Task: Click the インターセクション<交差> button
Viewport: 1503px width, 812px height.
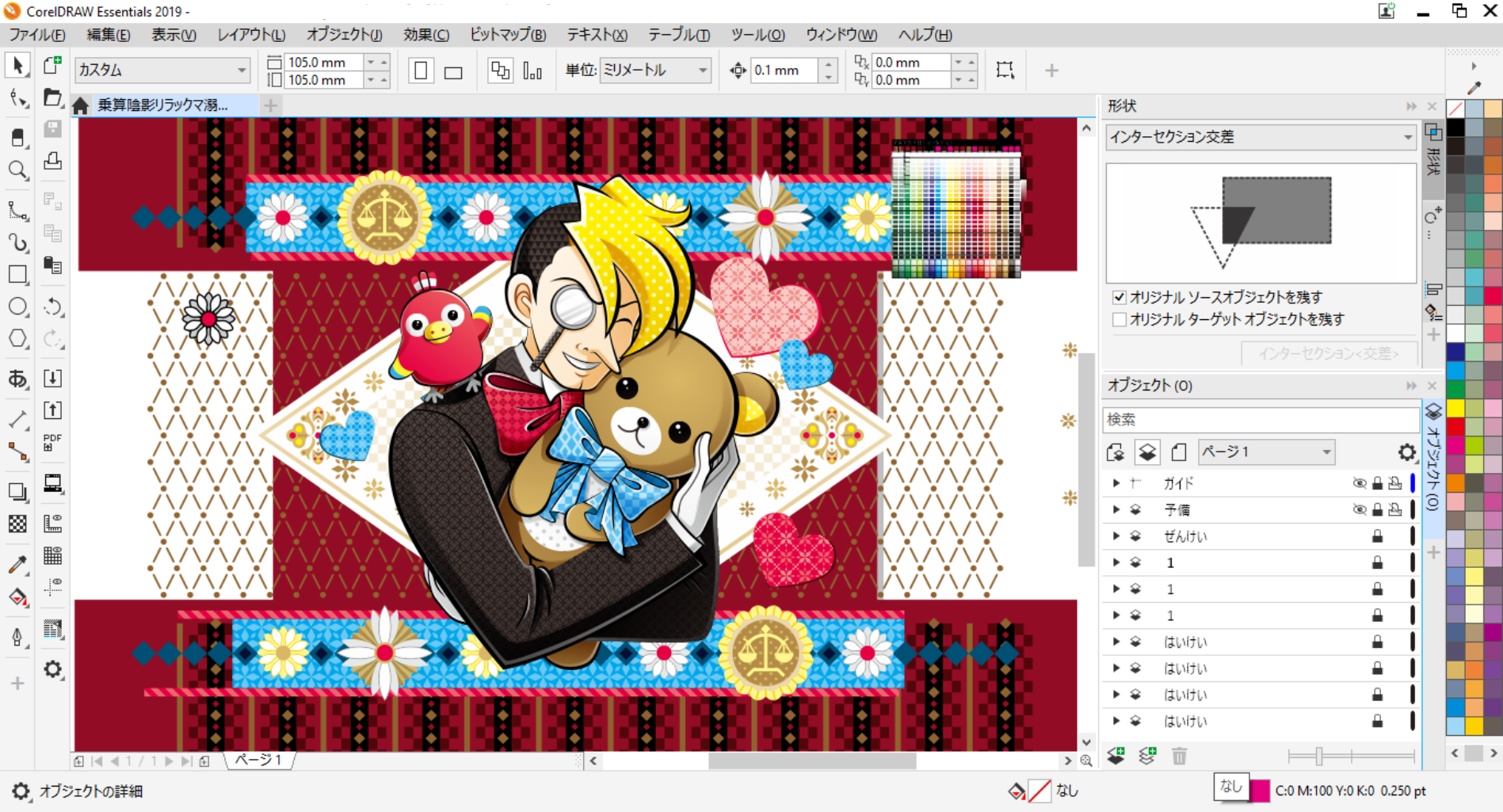Action: pyautogui.click(x=1329, y=353)
